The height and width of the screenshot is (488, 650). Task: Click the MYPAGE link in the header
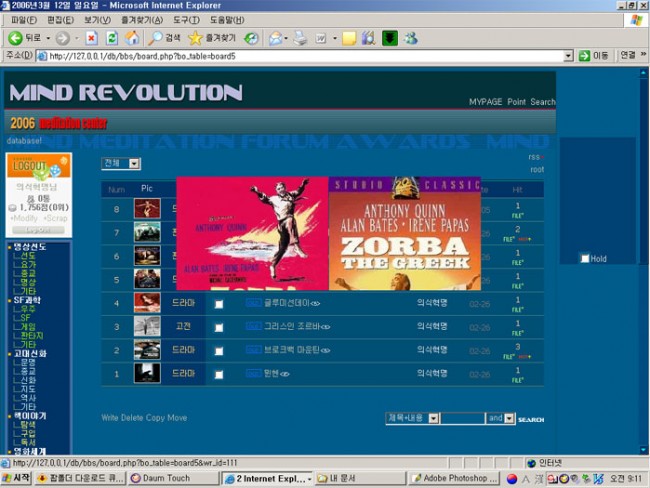485,102
